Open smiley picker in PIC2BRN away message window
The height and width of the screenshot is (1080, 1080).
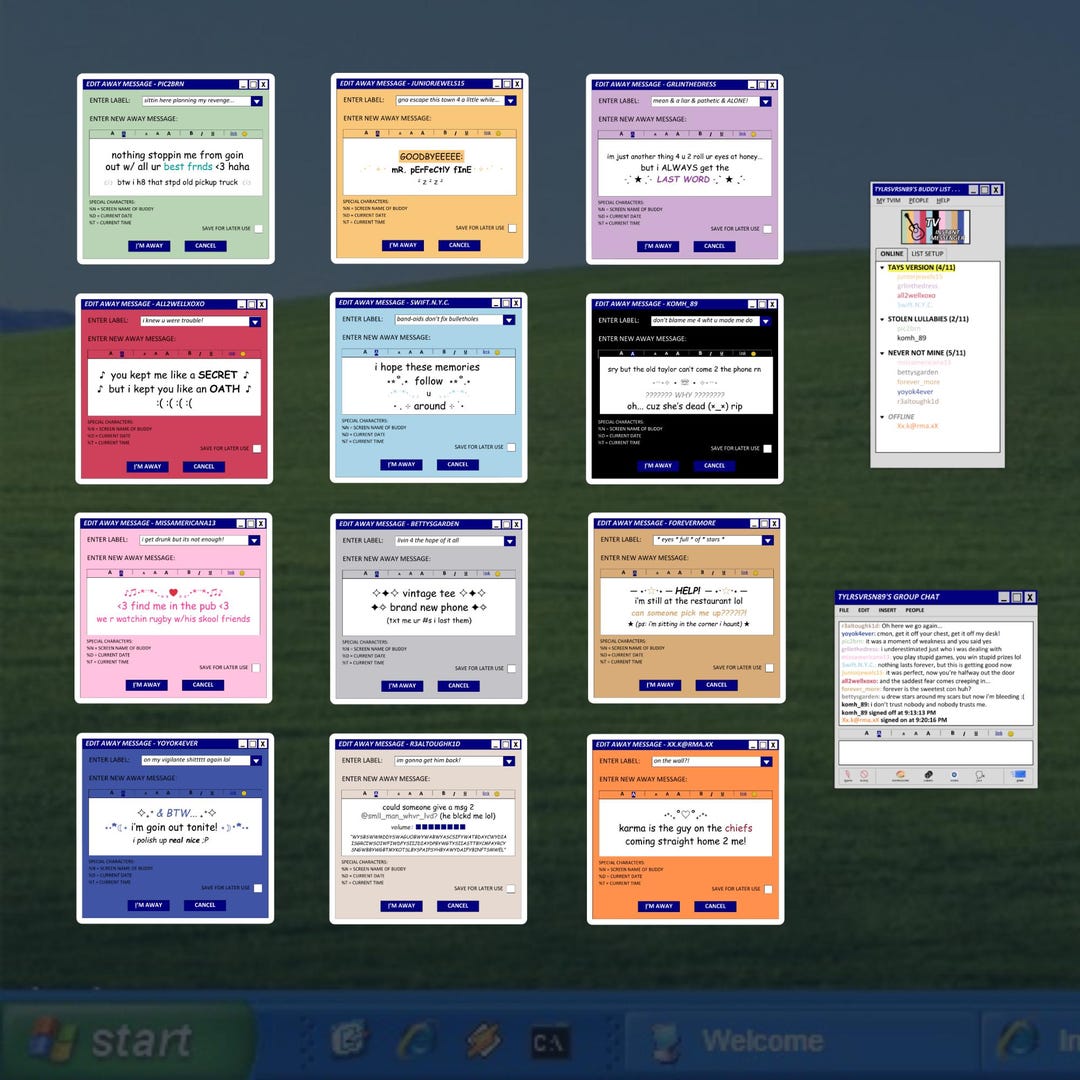pos(244,134)
